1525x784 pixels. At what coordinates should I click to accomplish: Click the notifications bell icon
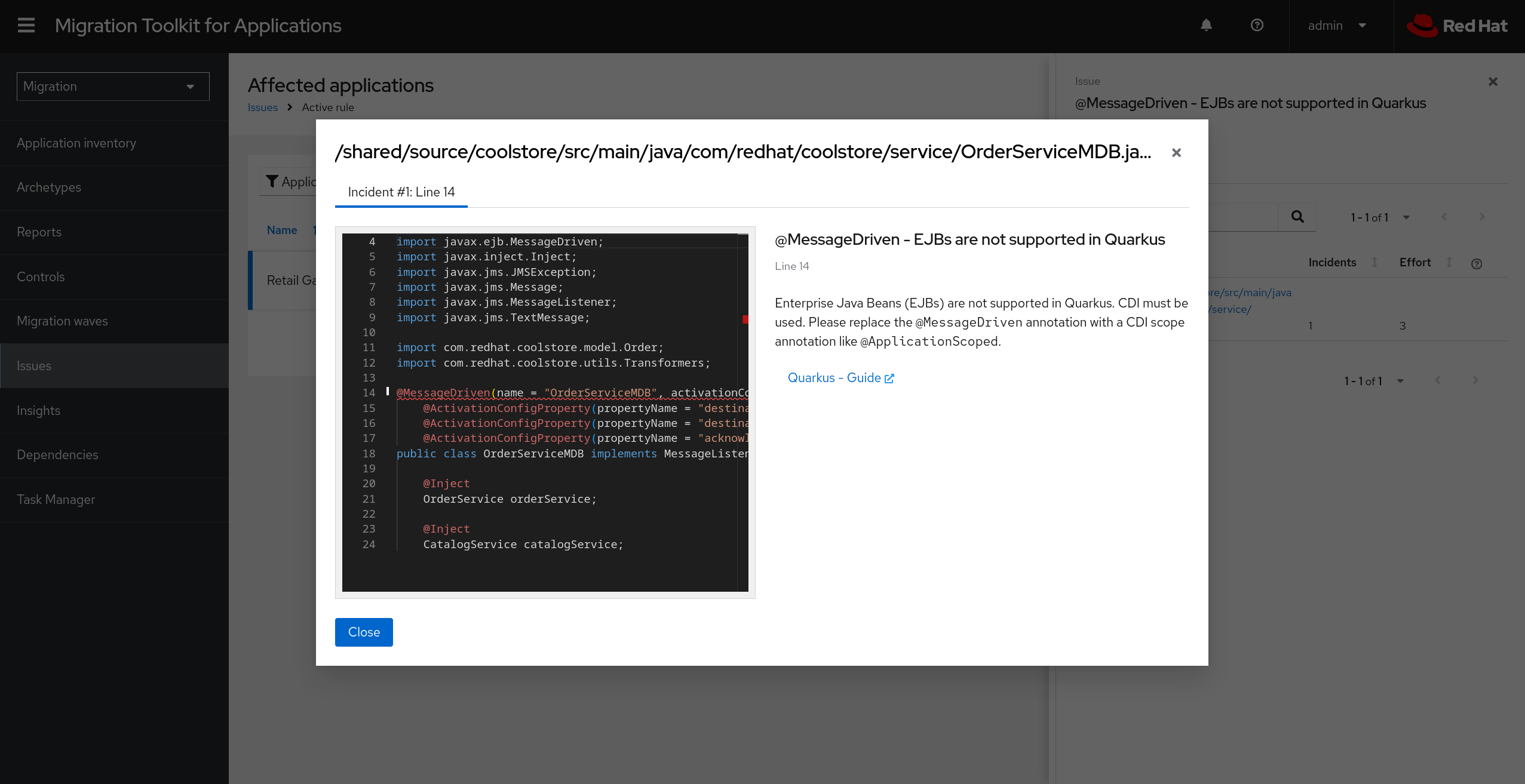[1206, 25]
